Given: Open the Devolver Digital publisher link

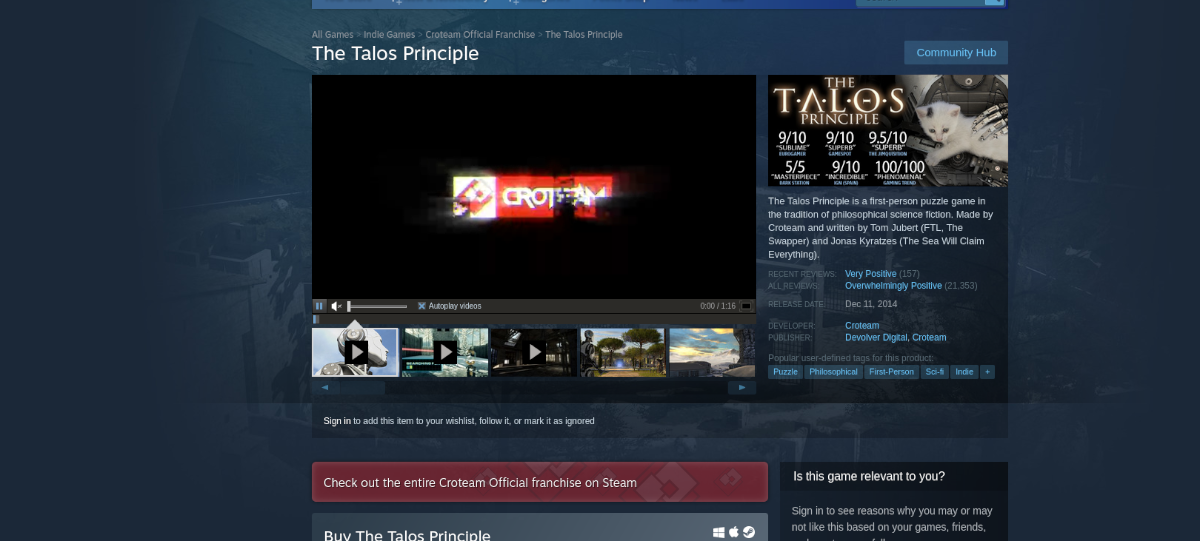Looking at the screenshot, I should coord(876,338).
